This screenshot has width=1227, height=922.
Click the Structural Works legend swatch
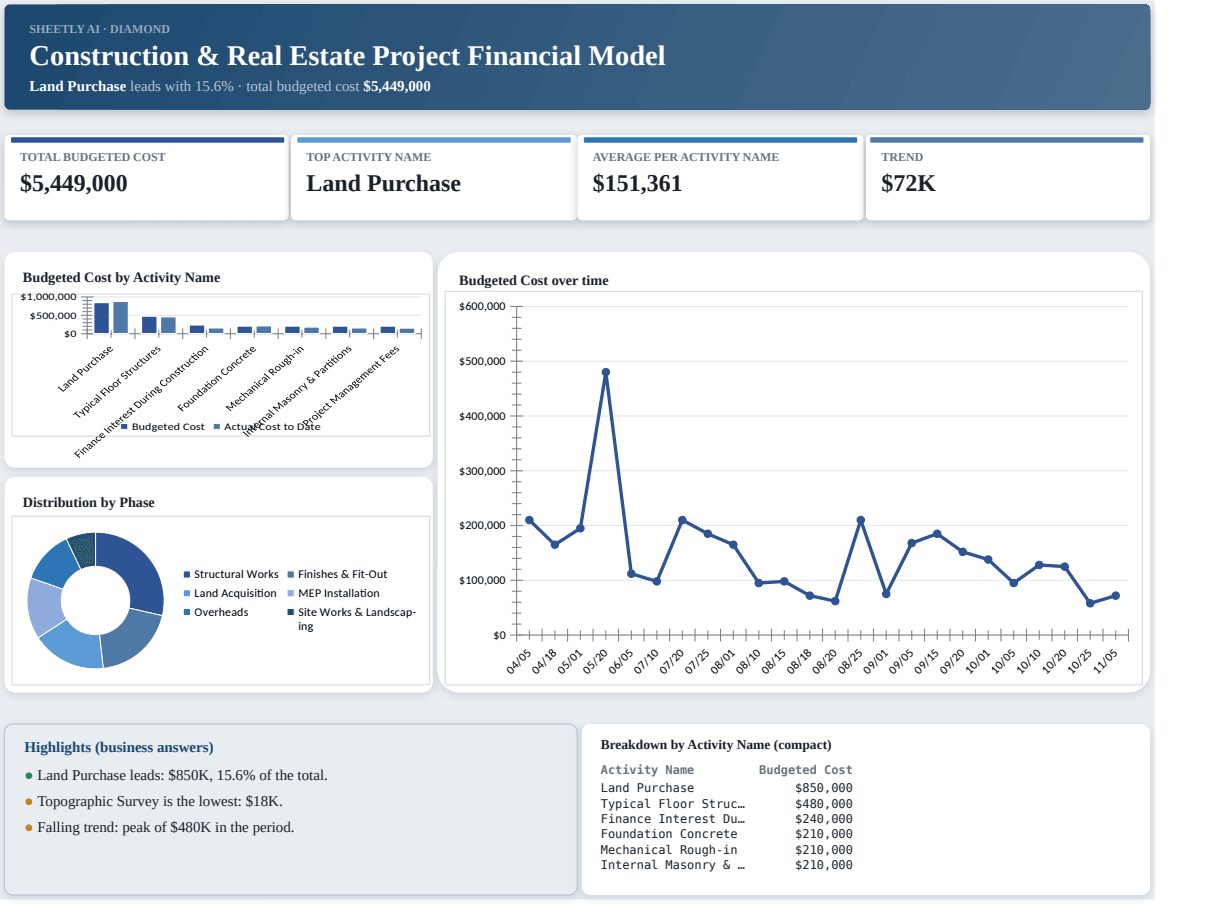click(187, 575)
